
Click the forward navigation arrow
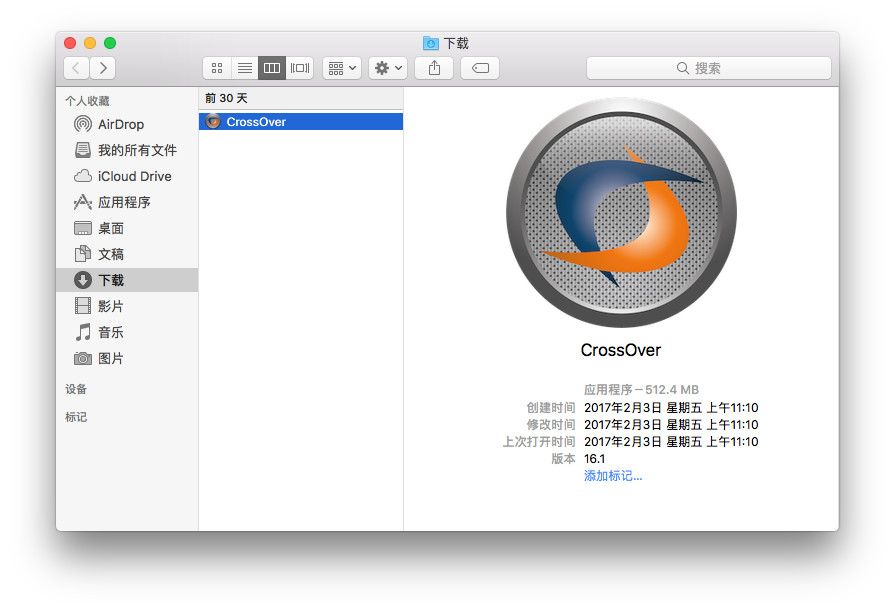tap(102, 68)
